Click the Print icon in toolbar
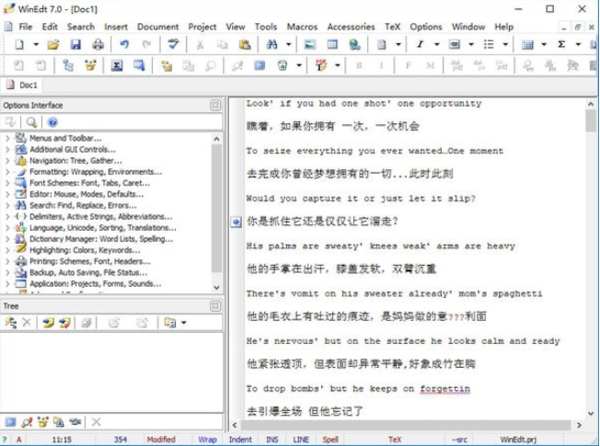 pos(98,45)
